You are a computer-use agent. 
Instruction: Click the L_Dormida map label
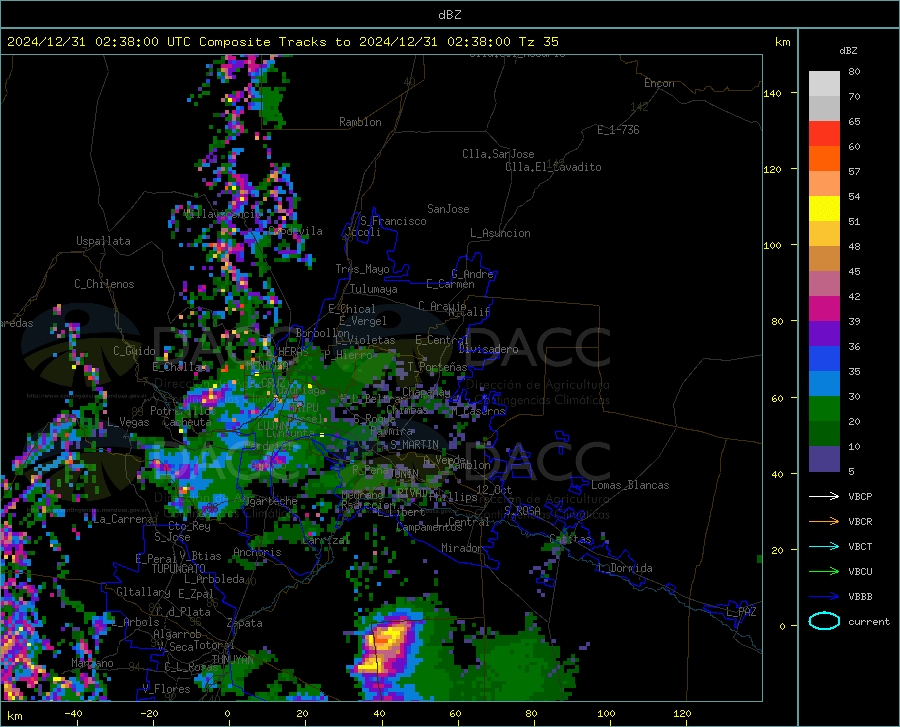coord(625,568)
